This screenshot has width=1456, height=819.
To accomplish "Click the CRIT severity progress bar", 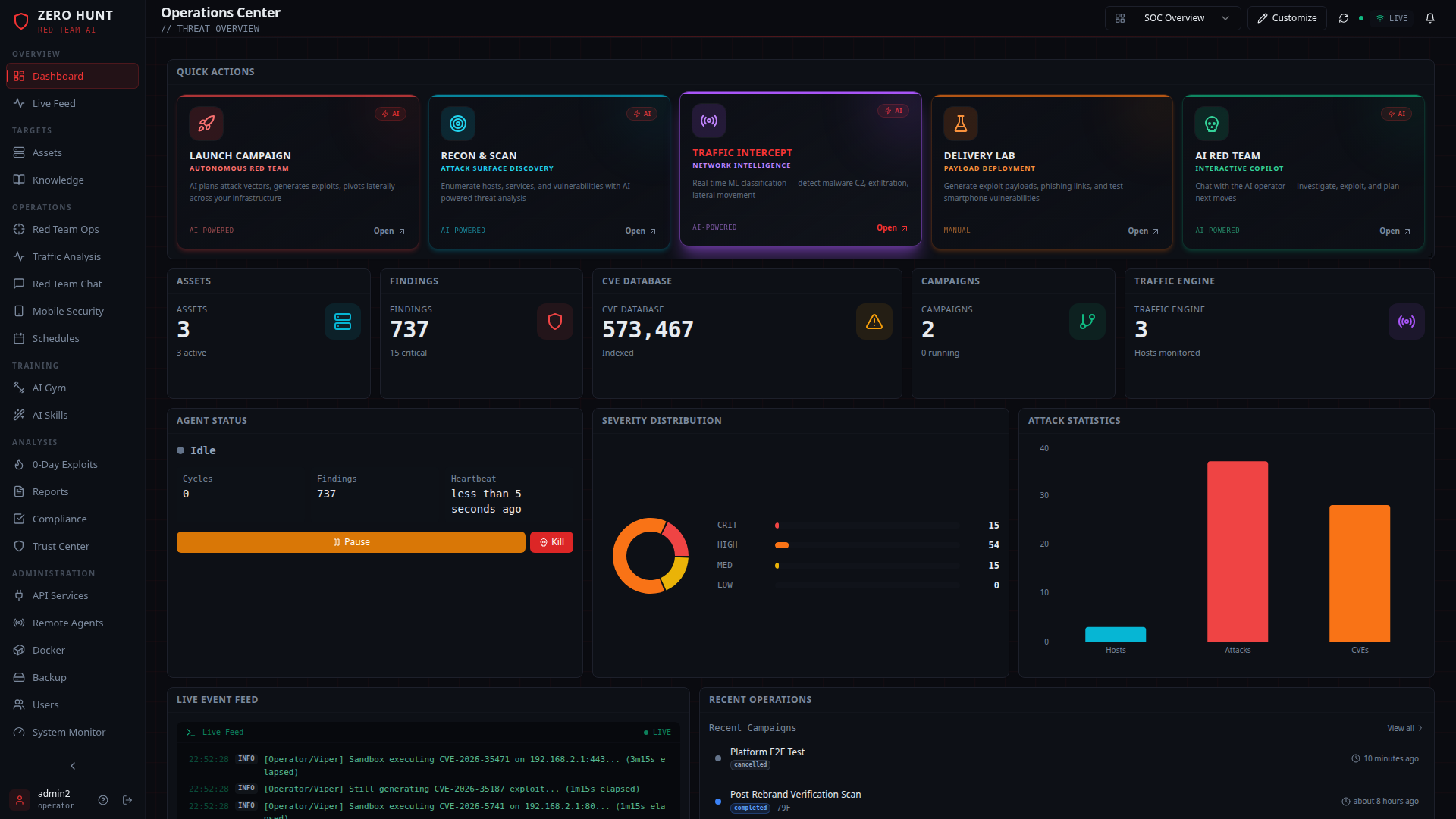I will 867,525.
